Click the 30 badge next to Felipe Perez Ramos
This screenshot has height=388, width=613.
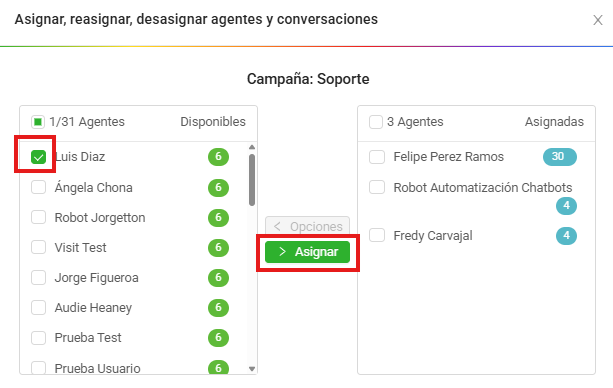559,157
